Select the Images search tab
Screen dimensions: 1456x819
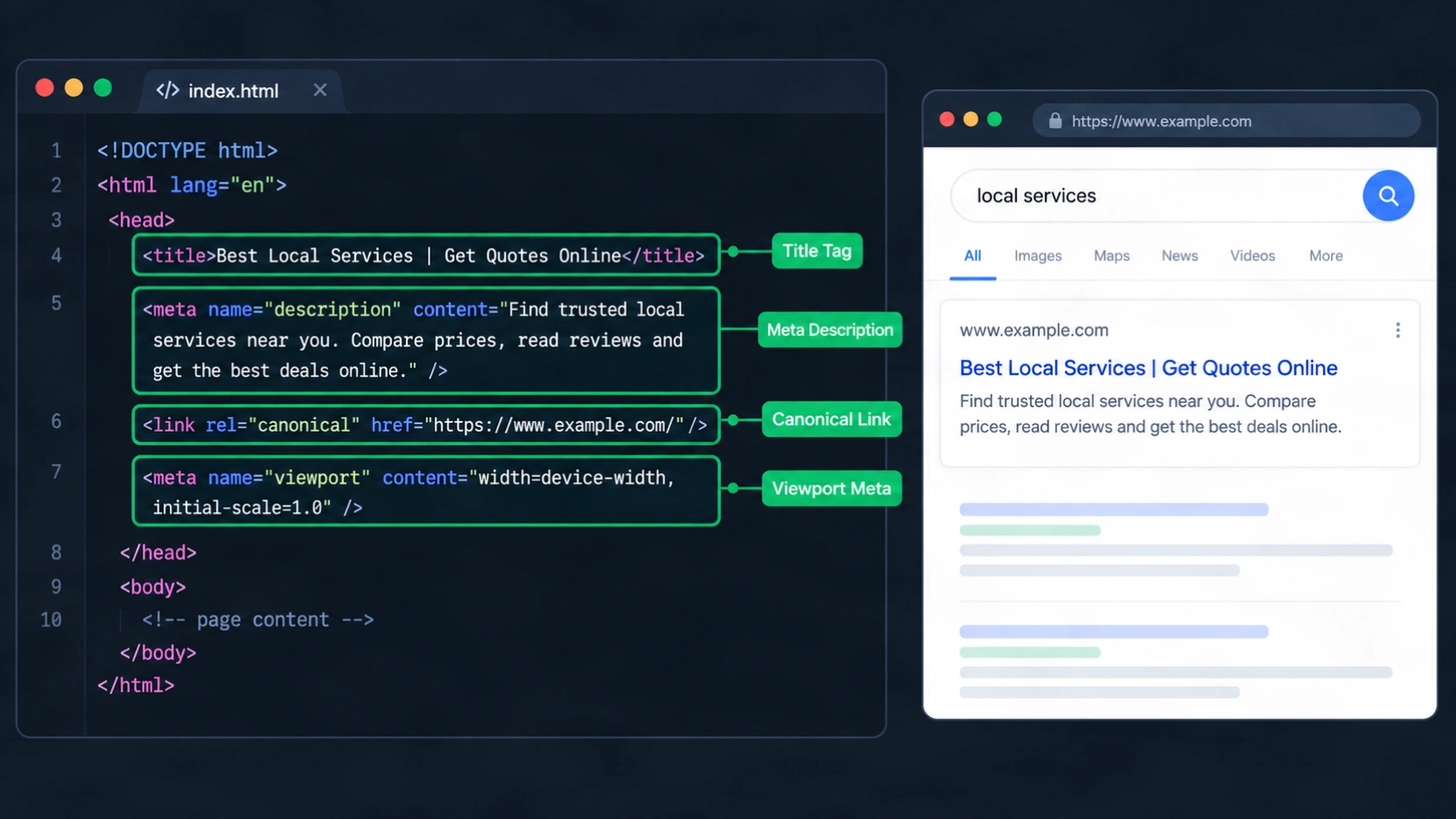[x=1038, y=256]
